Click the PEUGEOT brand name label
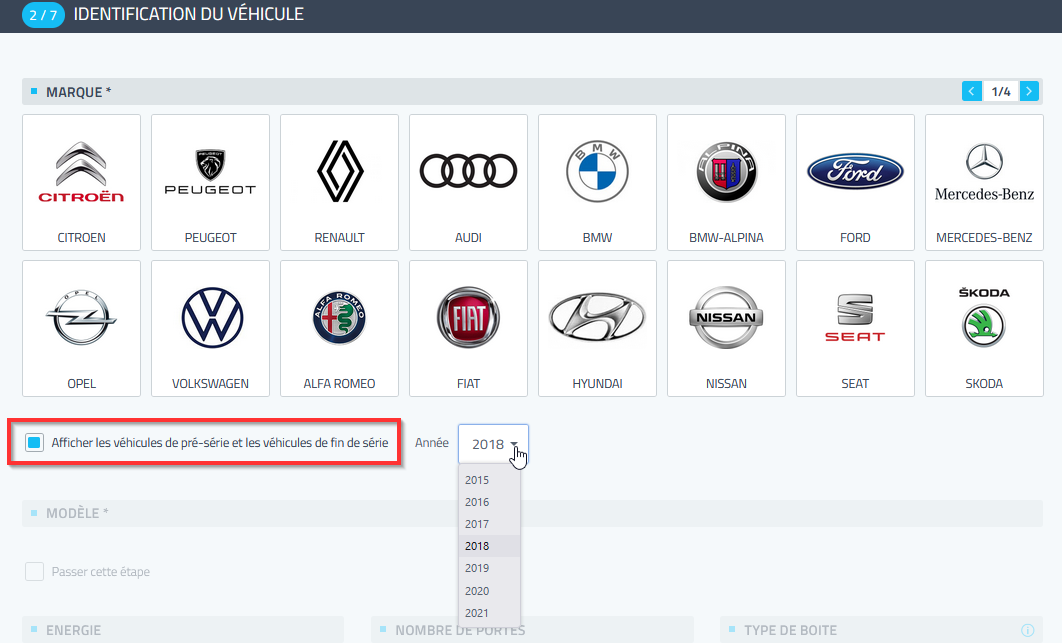 (211, 238)
